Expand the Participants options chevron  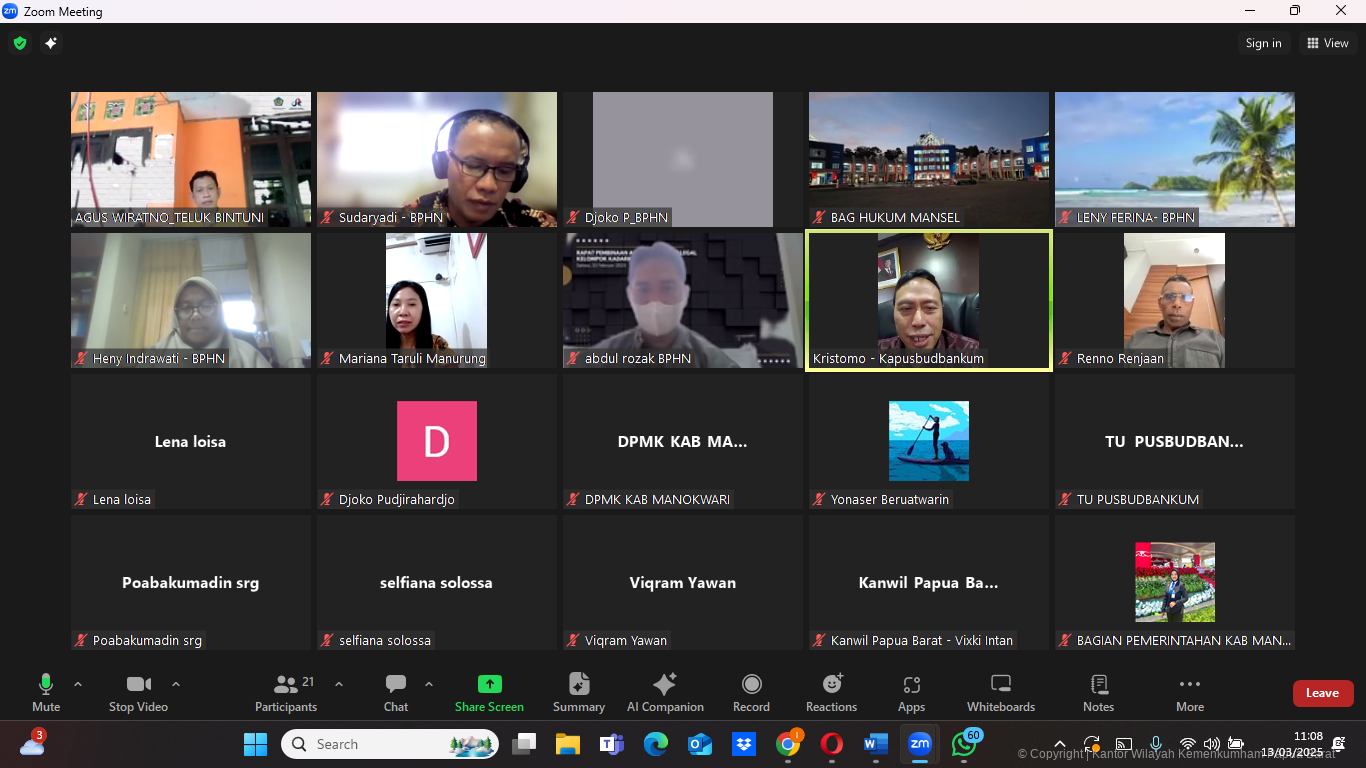[339, 686]
